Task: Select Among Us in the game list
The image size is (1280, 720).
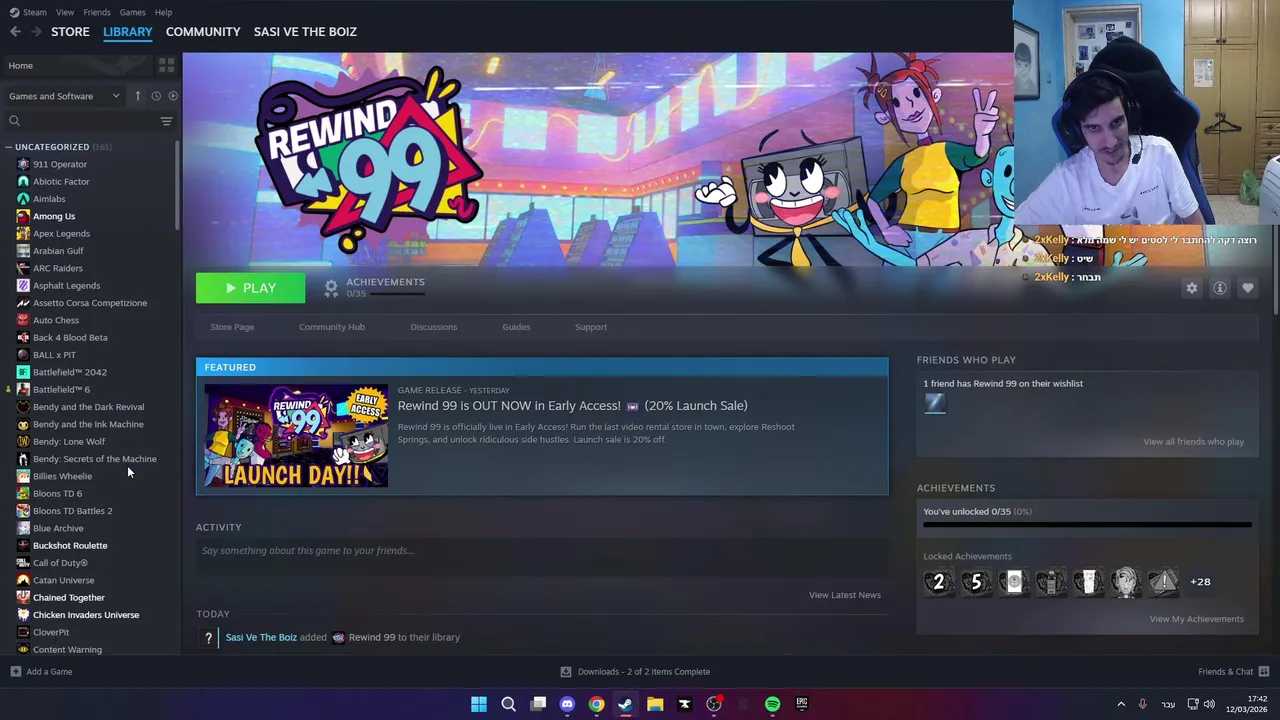Action: [x=54, y=216]
